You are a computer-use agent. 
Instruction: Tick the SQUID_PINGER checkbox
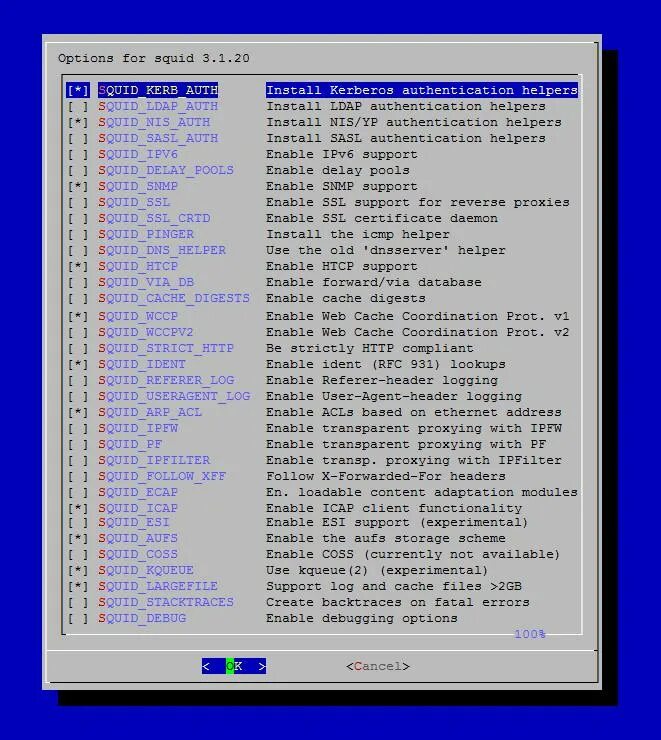pyautogui.click(x=78, y=235)
